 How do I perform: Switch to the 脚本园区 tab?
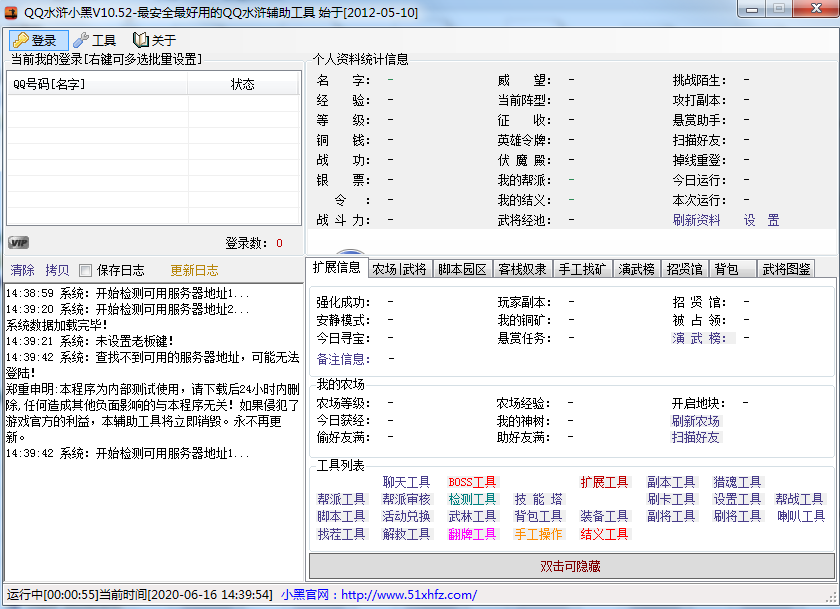tap(462, 269)
